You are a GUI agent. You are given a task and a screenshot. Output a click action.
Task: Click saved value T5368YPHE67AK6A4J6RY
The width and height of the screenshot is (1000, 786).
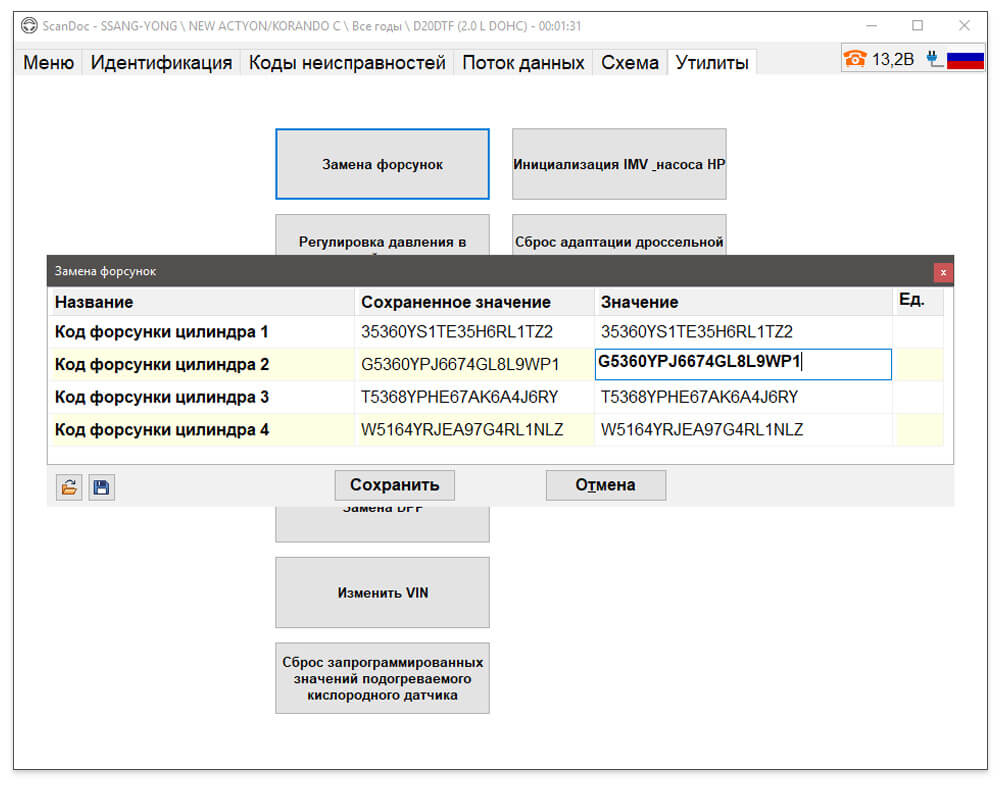(x=459, y=397)
